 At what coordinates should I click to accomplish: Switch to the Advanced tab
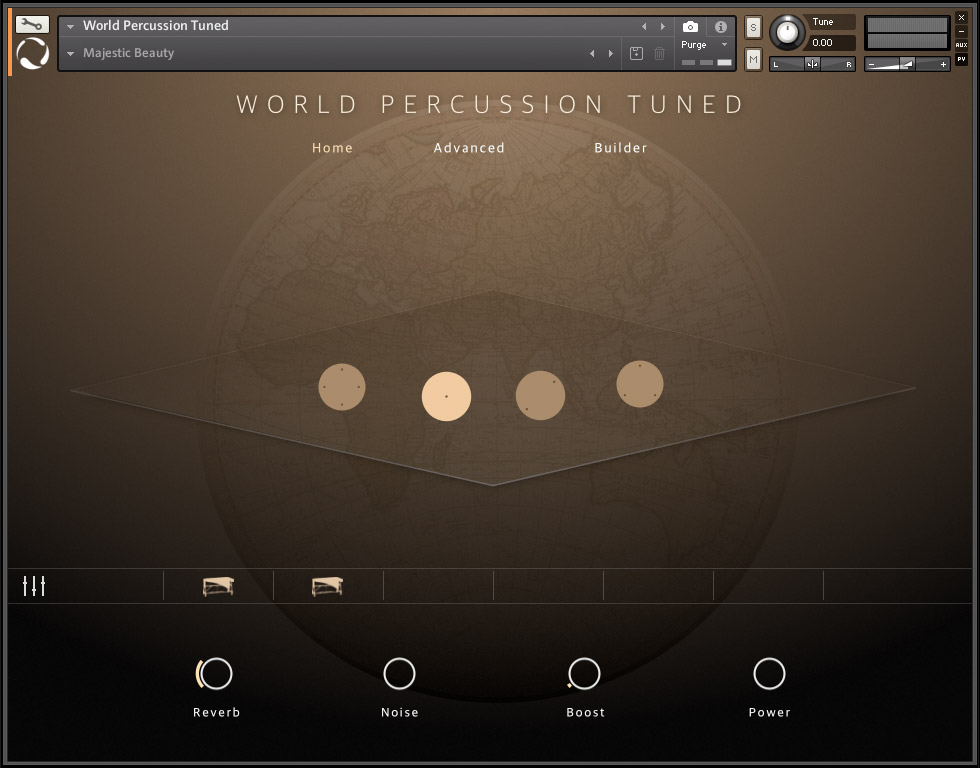coord(468,147)
